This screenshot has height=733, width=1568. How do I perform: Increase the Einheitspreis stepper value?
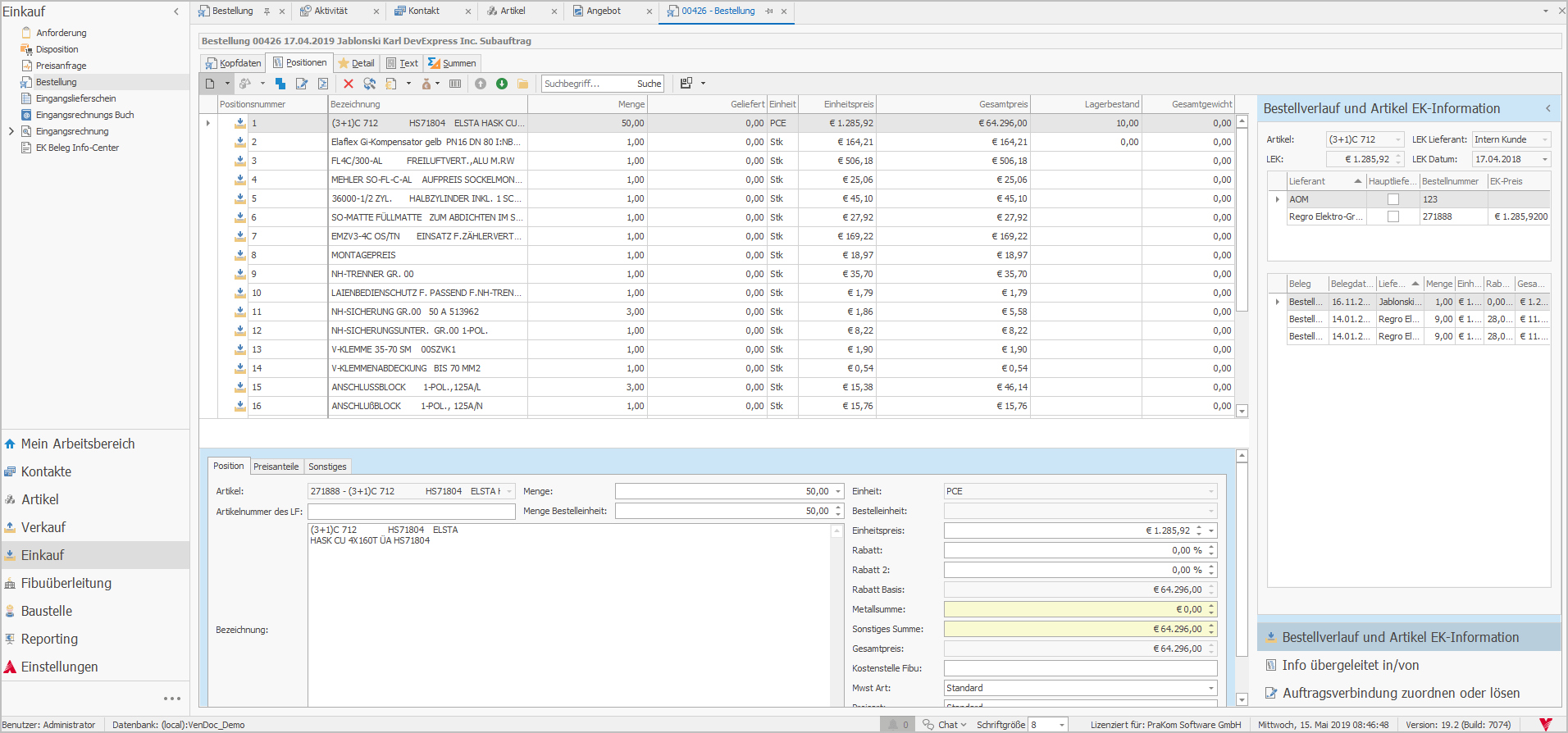click(1199, 527)
